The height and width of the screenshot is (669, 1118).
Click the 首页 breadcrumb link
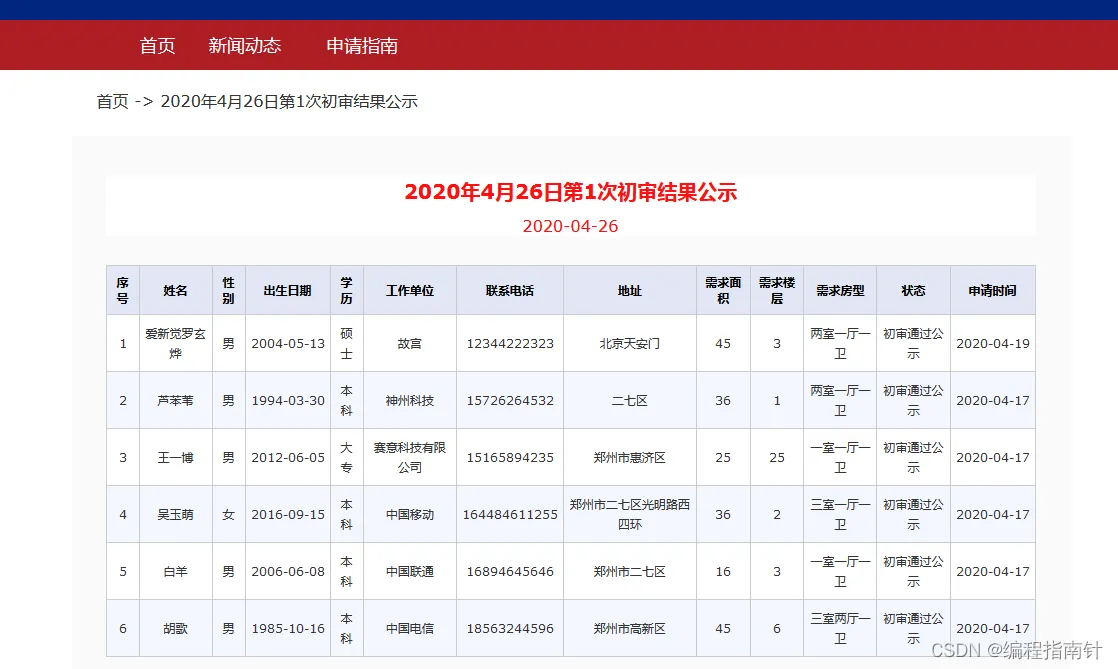pos(113,101)
